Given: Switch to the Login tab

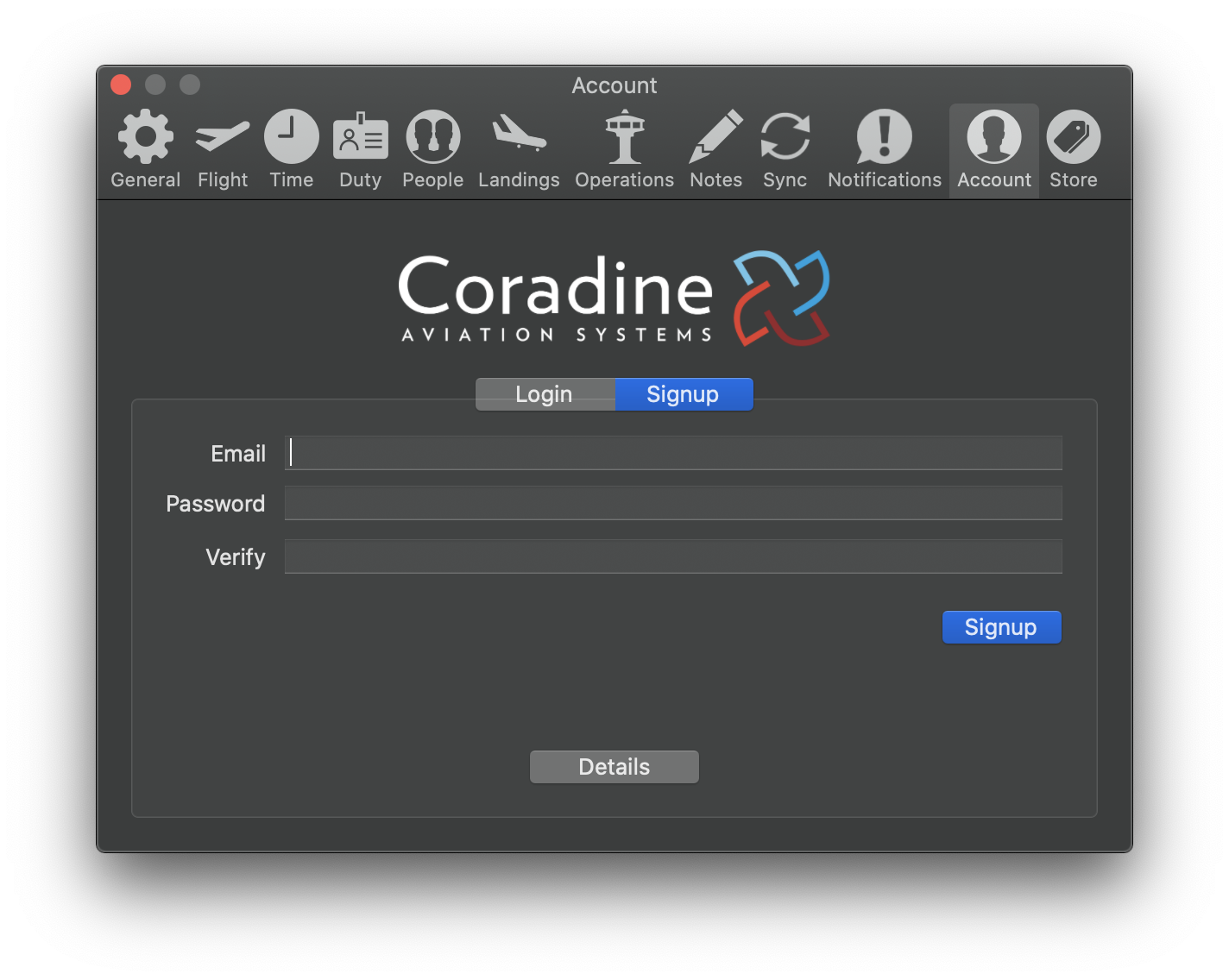Looking at the screenshot, I should tap(545, 394).
